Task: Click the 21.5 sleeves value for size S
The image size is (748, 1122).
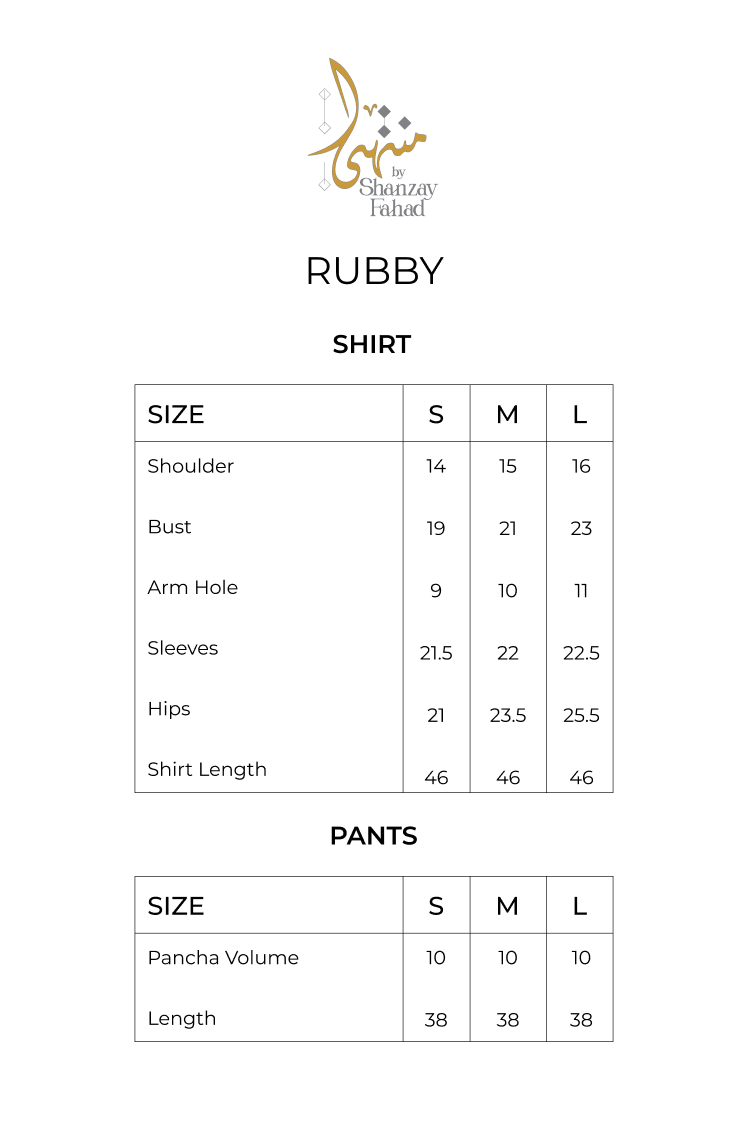Action: [436, 654]
